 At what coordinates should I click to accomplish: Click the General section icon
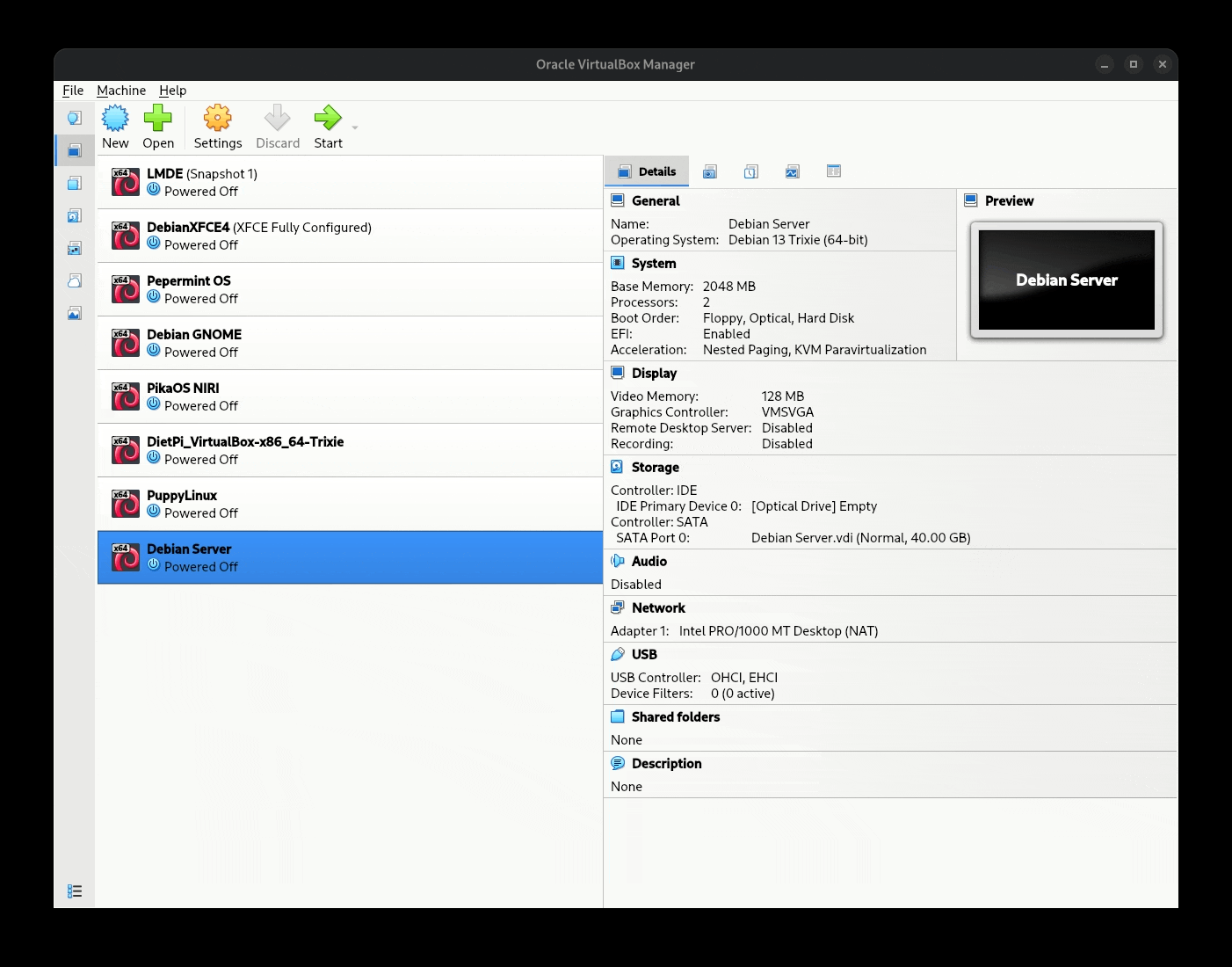click(618, 200)
